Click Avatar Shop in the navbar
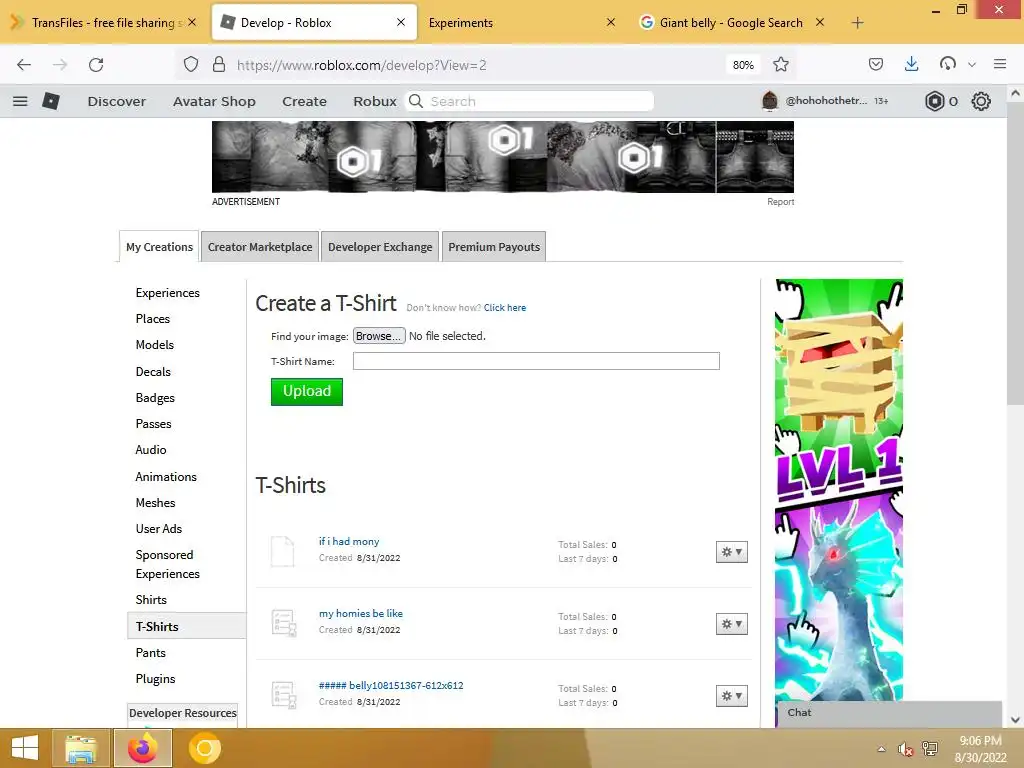Image resolution: width=1024 pixels, height=768 pixels. click(x=214, y=101)
